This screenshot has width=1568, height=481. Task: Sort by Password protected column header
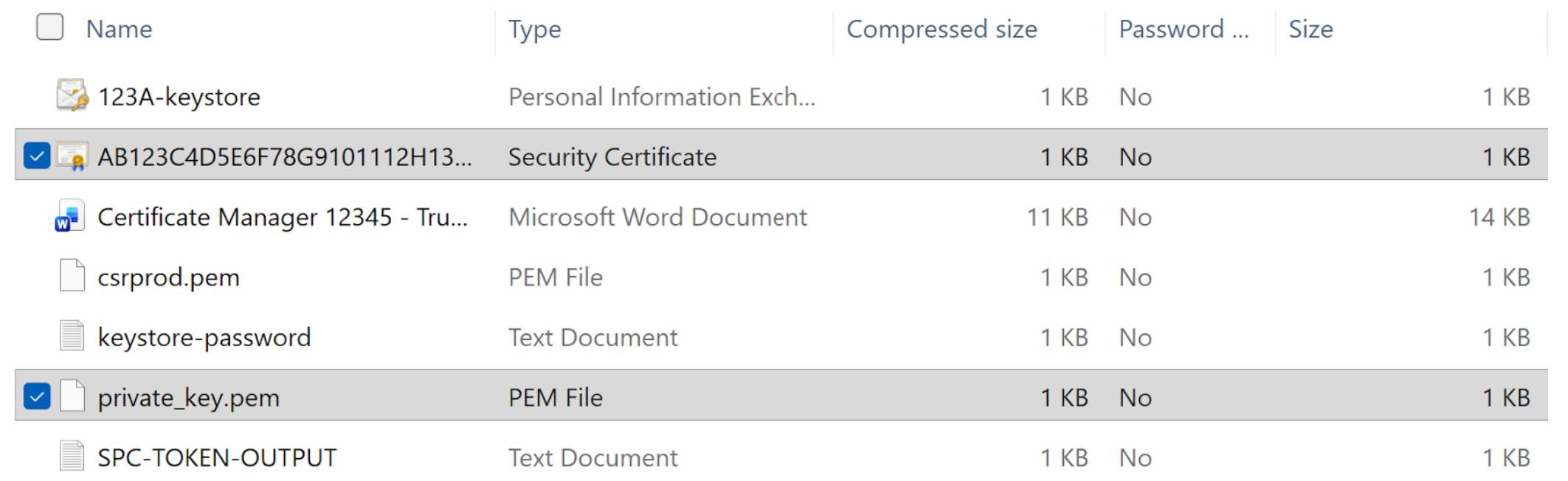[x=1183, y=29]
